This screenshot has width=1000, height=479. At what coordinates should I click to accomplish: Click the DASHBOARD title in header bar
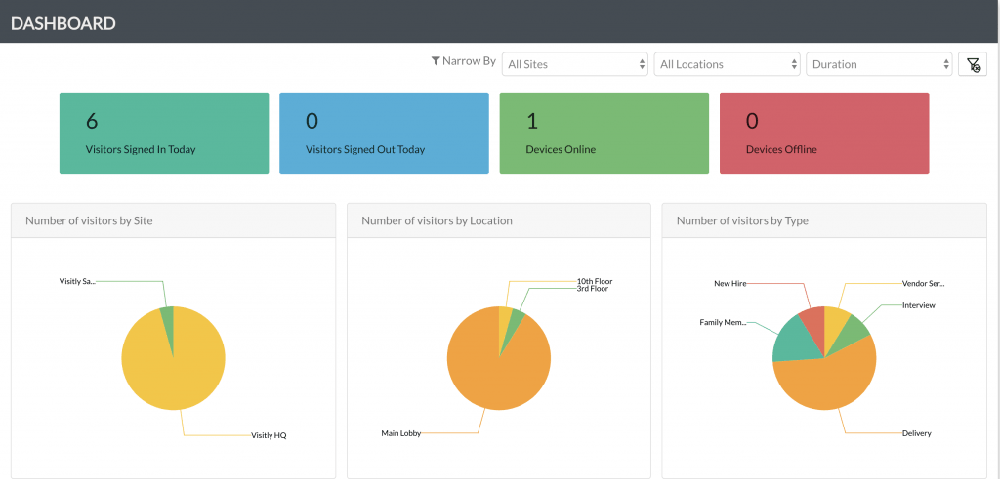tap(63, 24)
